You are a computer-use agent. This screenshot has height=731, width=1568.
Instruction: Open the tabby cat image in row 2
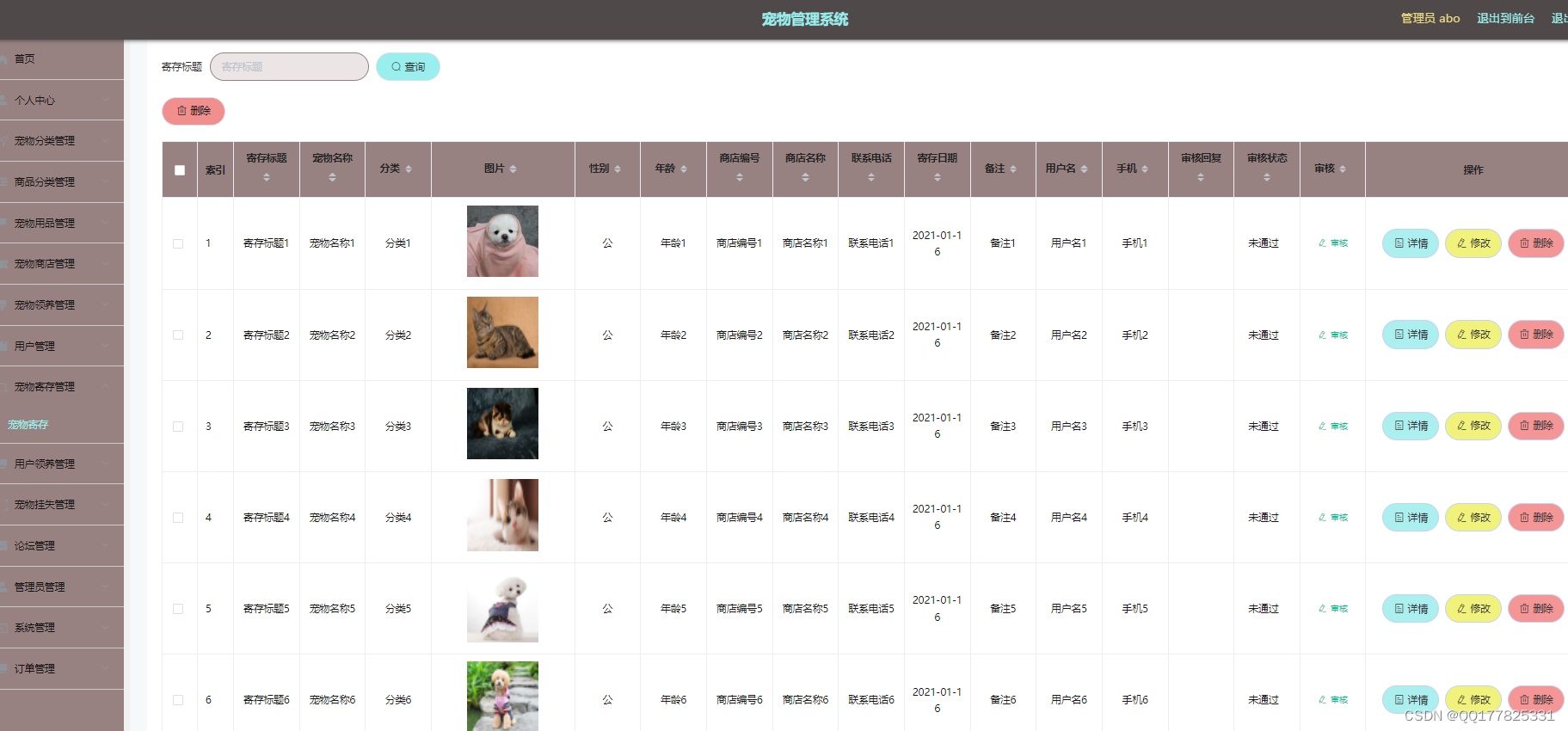pyautogui.click(x=502, y=333)
